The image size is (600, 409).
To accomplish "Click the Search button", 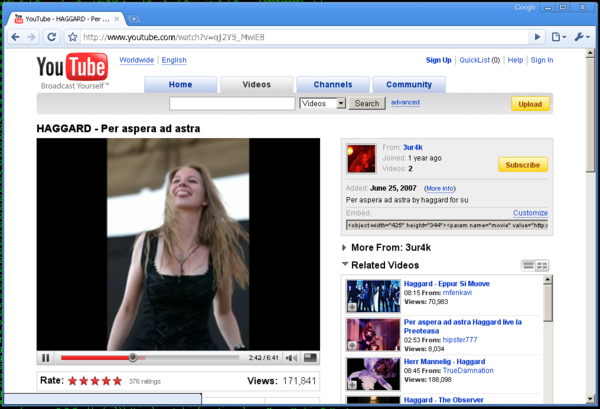I will pyautogui.click(x=367, y=103).
